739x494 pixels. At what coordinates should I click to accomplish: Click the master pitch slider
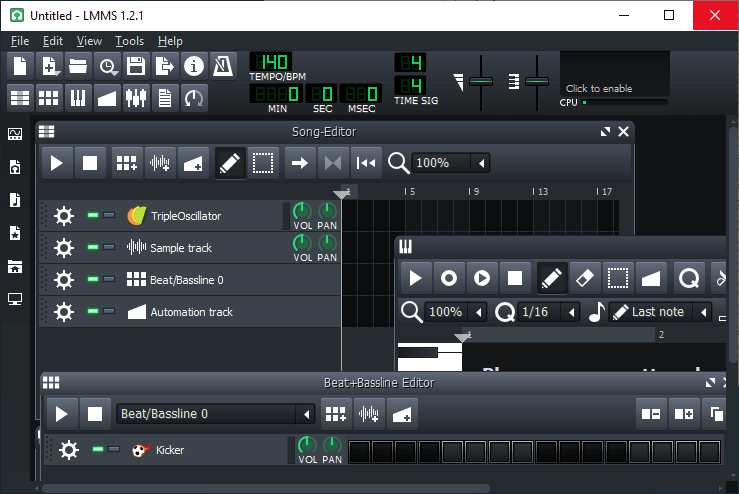(x=537, y=82)
